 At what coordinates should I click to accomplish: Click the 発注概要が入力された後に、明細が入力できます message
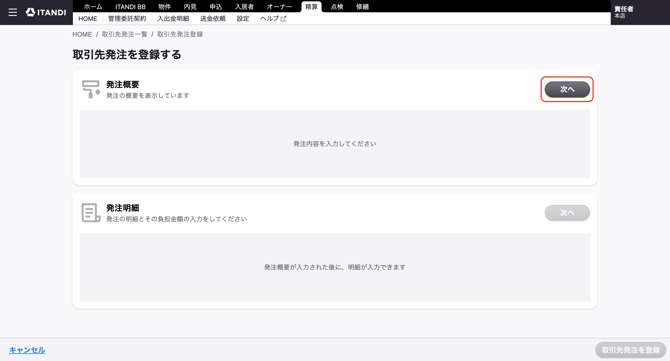click(335, 267)
